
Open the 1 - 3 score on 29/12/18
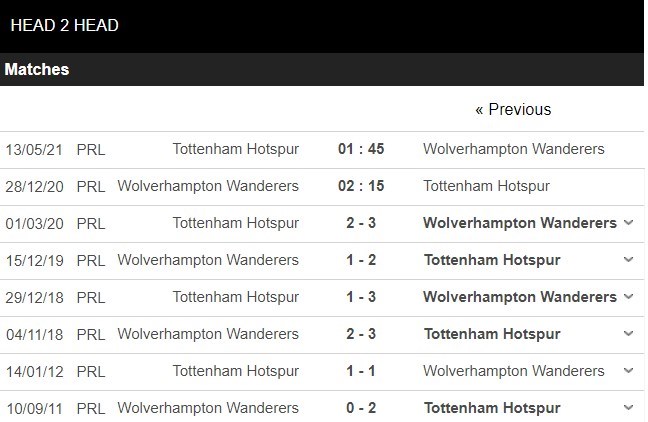[x=361, y=297]
